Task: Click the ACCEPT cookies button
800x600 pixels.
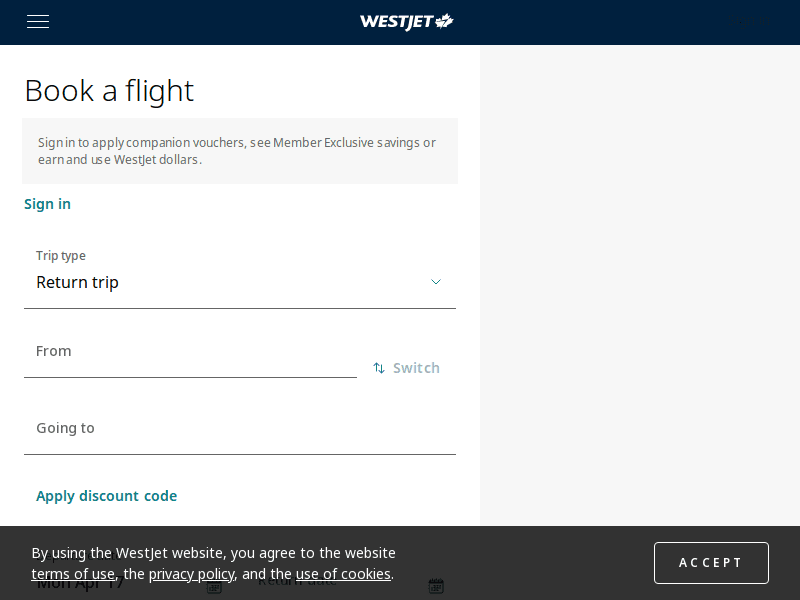Action: tap(711, 562)
